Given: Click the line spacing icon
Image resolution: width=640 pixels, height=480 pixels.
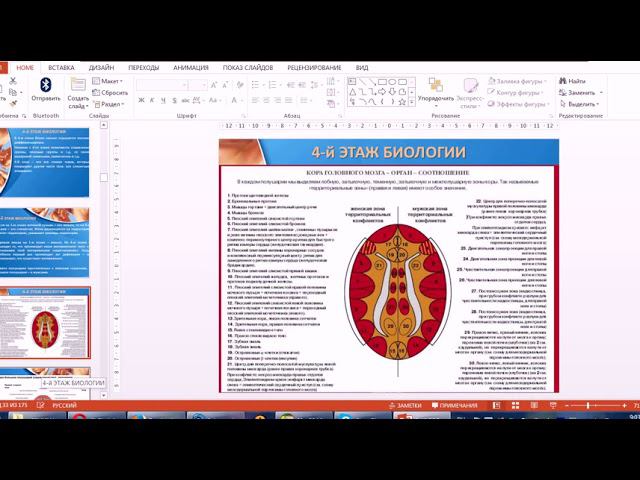Looking at the screenshot, I should [x=314, y=85].
